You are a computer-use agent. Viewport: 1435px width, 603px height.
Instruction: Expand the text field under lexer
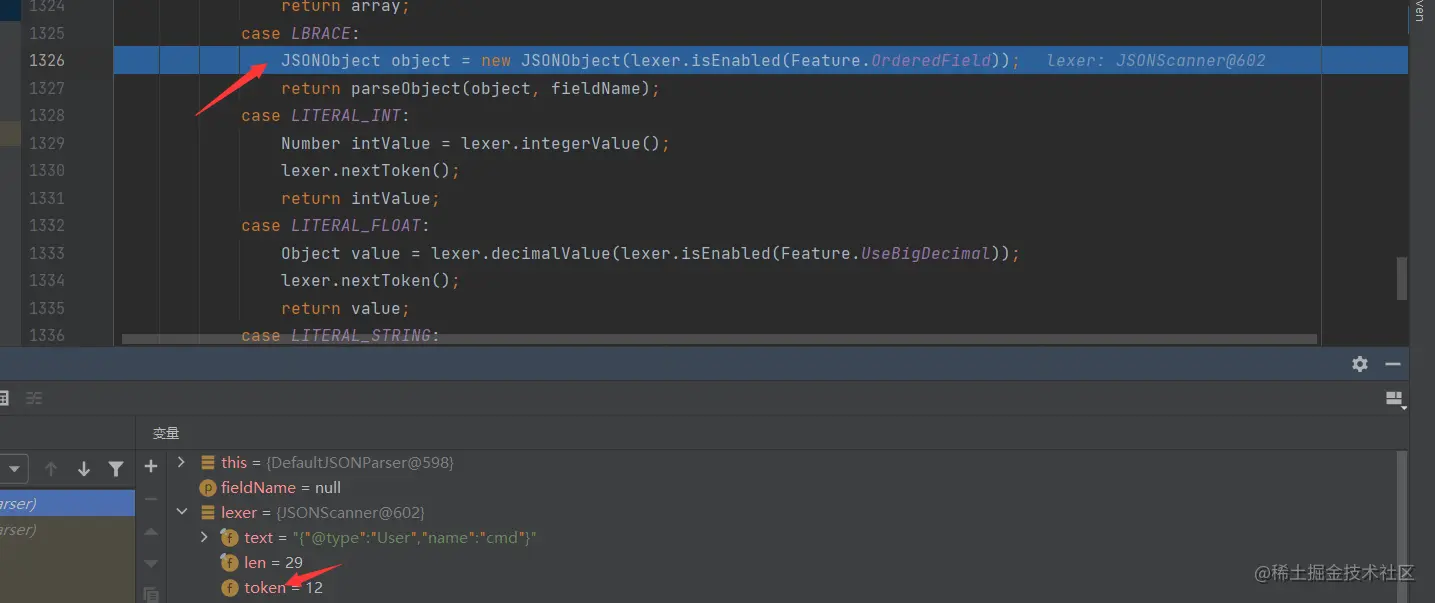pyautogui.click(x=204, y=537)
